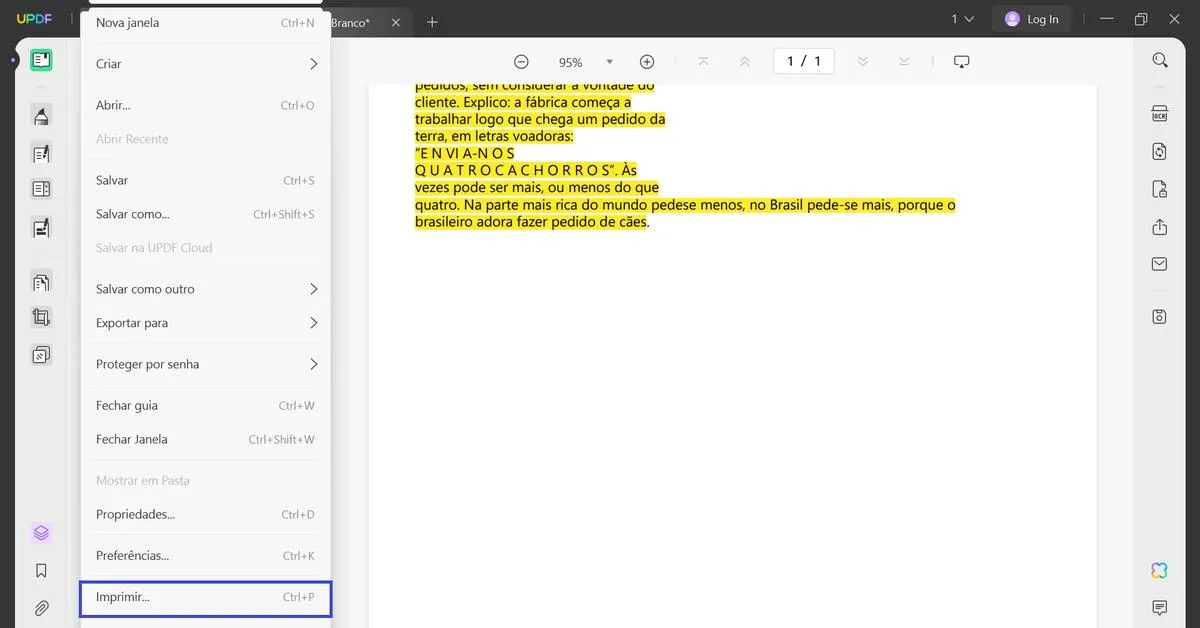Open the Batch process tool icon

(x=41, y=355)
